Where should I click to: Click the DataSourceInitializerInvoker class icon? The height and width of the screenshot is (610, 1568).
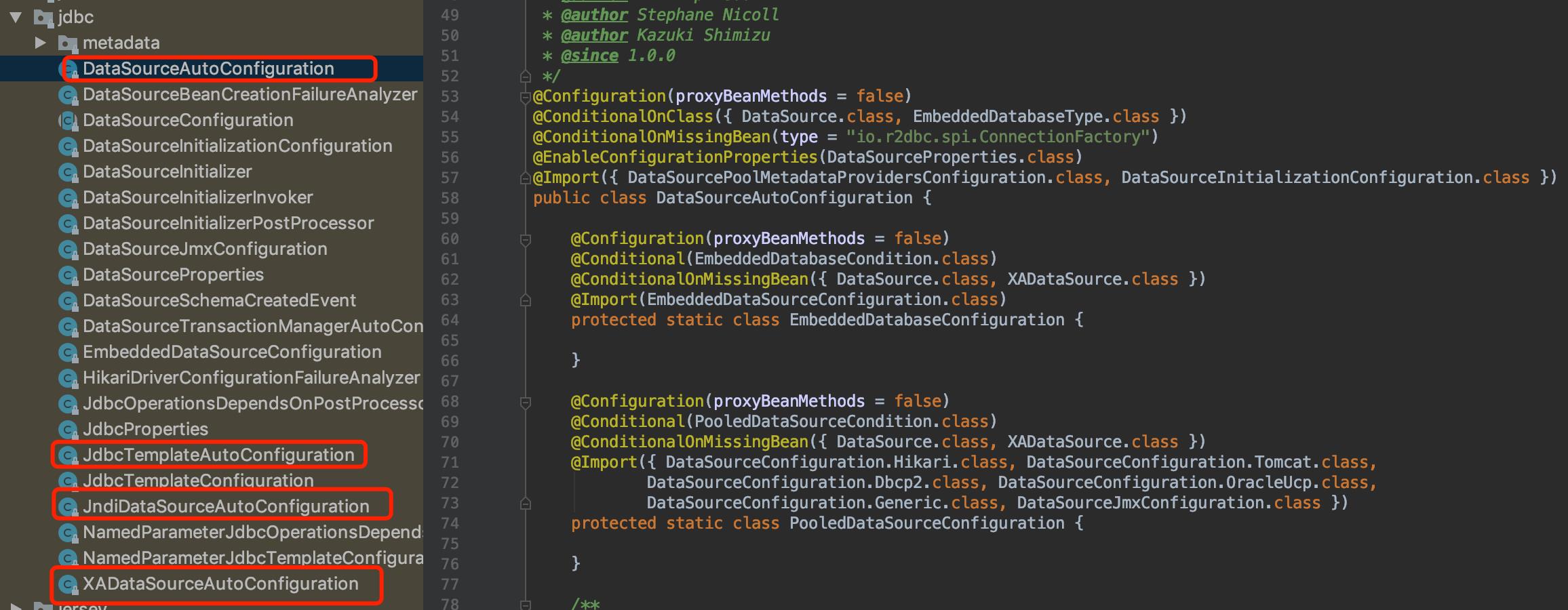(x=68, y=198)
